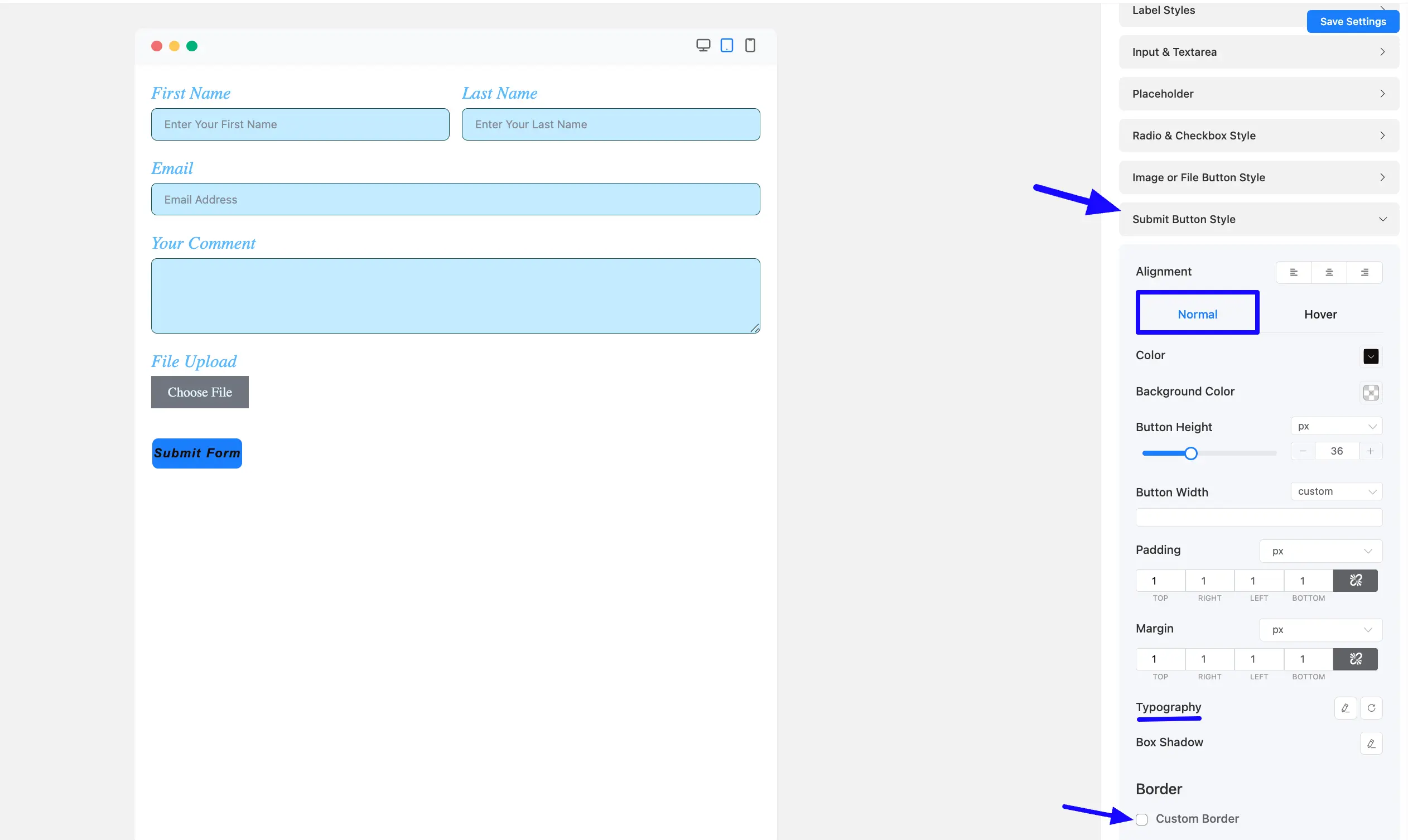
Task: Select the Normal tab
Action: (x=1197, y=314)
